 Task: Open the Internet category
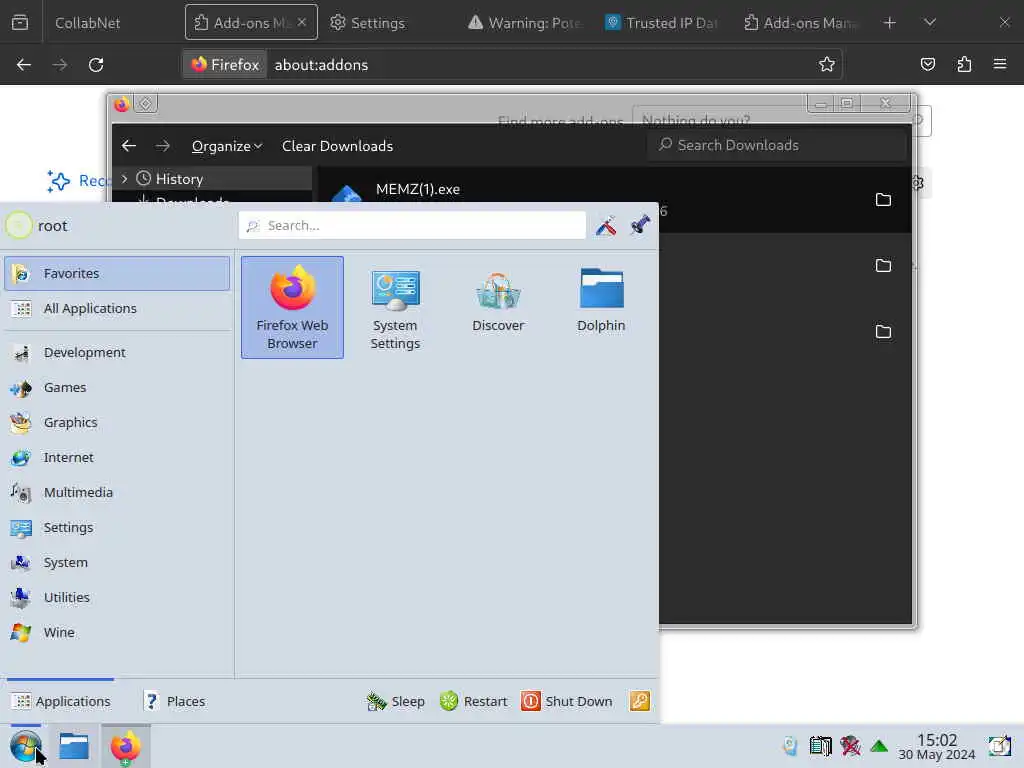[x=117, y=457]
